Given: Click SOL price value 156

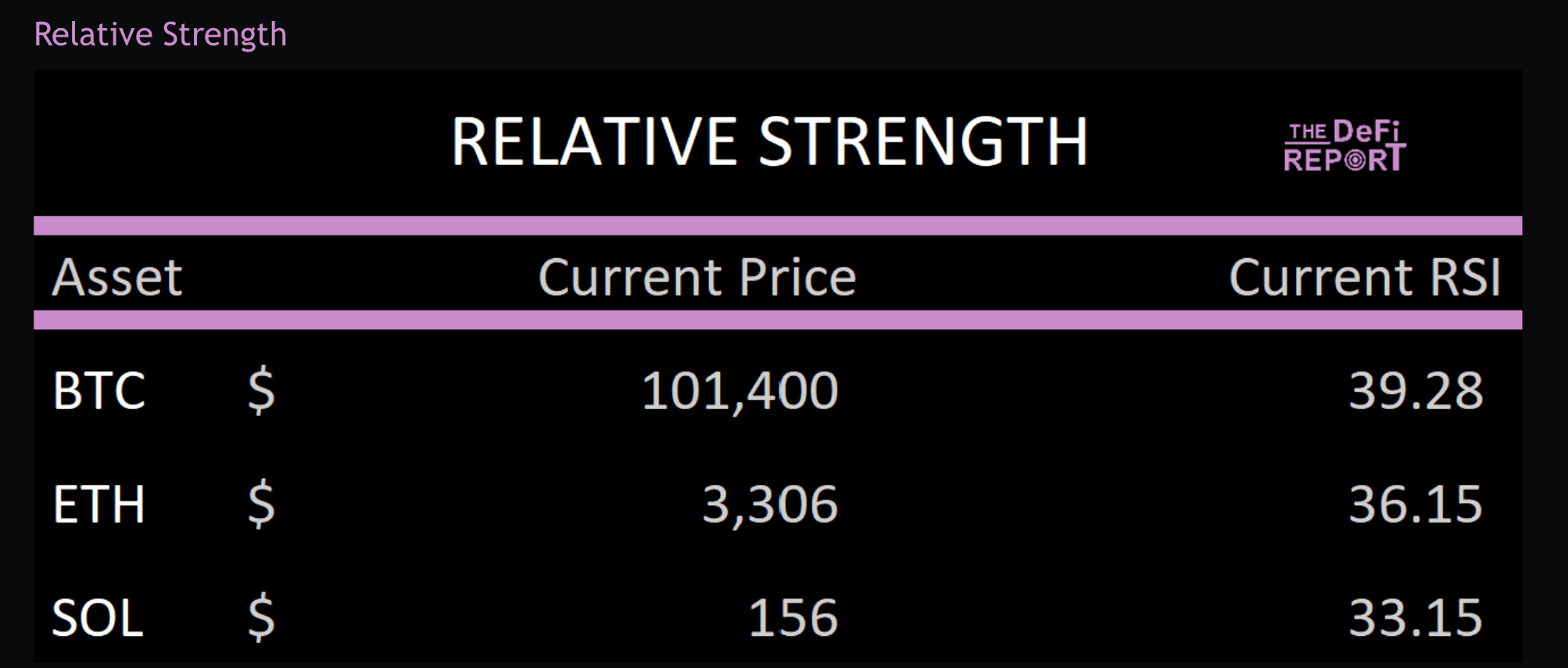Looking at the screenshot, I should click(x=793, y=618).
